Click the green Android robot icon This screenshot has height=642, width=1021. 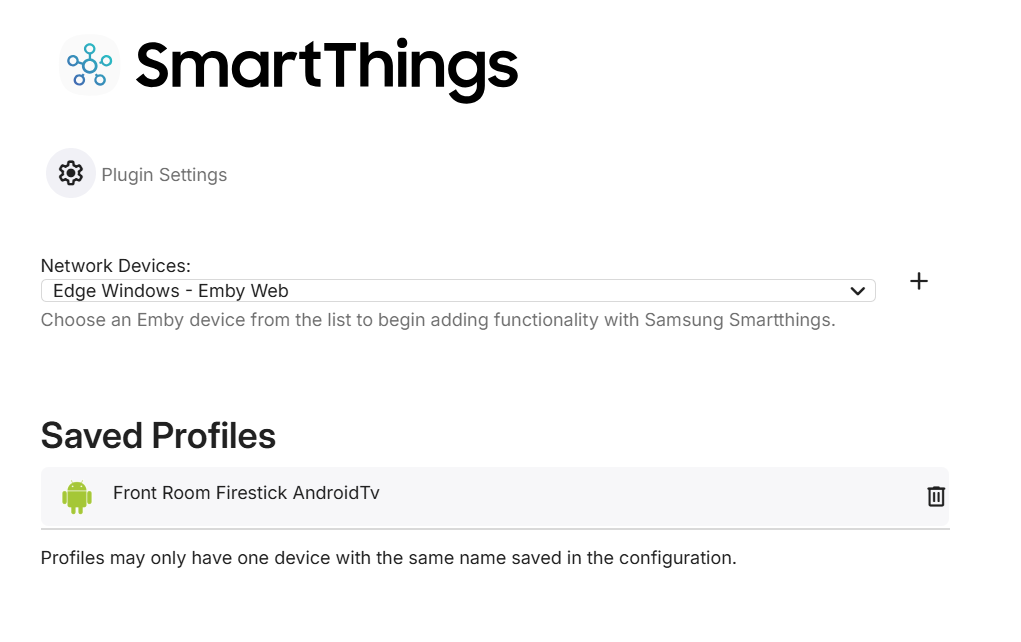77,496
